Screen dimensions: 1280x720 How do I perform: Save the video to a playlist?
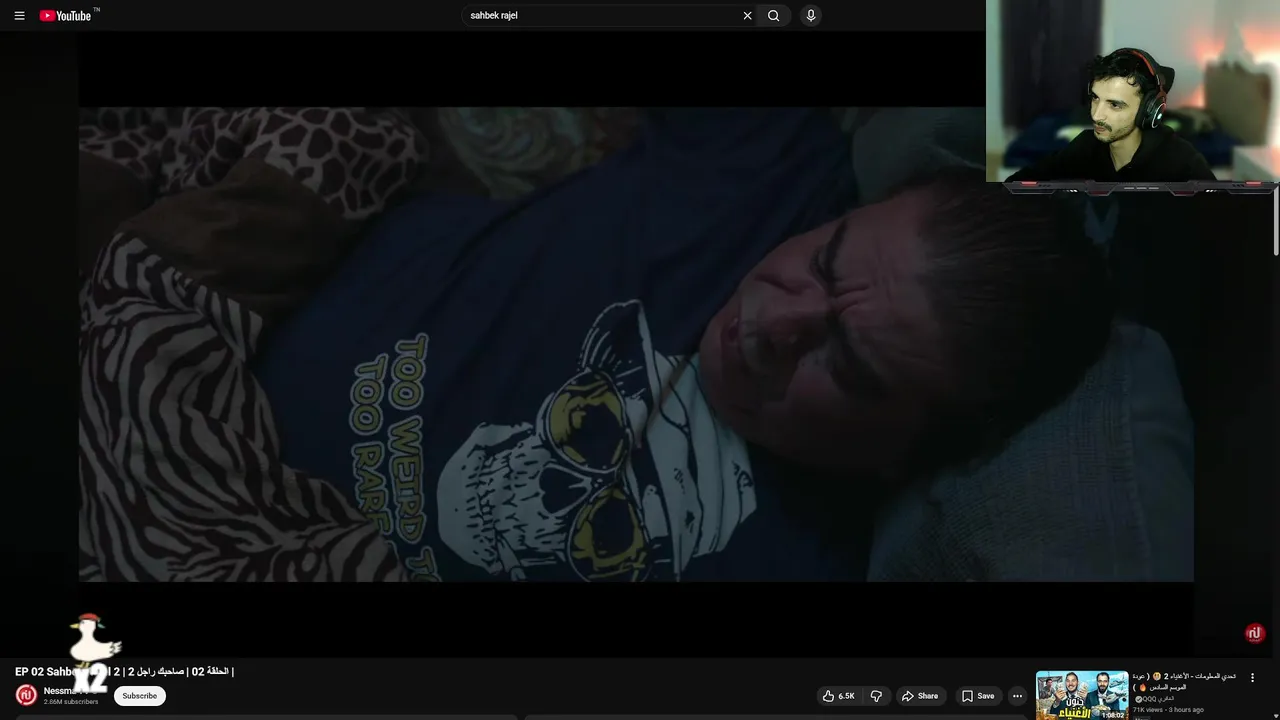tap(978, 696)
